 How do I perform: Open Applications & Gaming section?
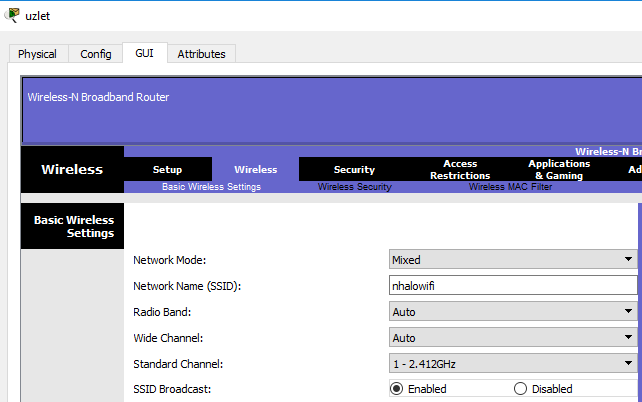(559, 169)
